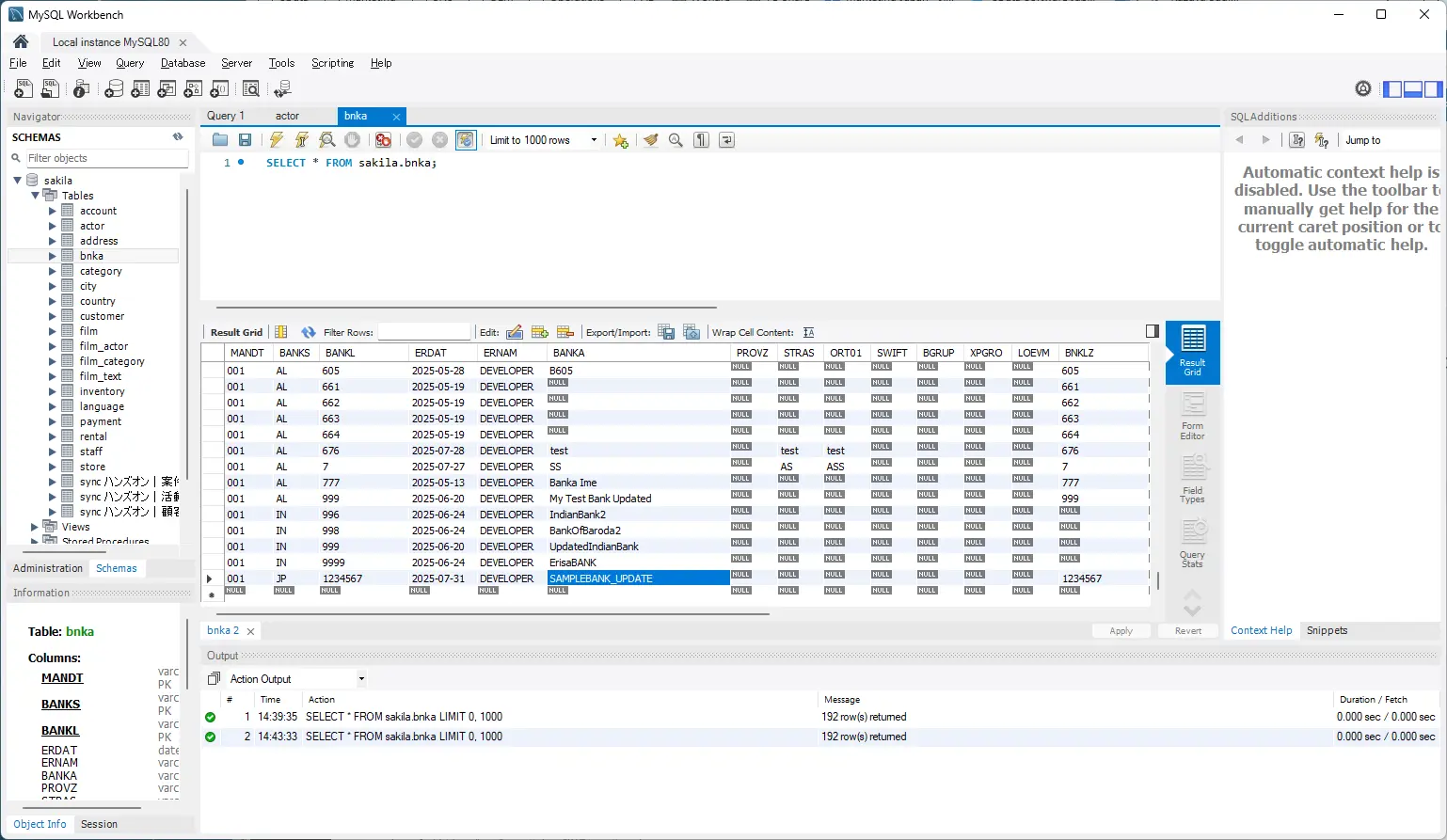
Task: Open the Database menu
Action: coord(182,63)
